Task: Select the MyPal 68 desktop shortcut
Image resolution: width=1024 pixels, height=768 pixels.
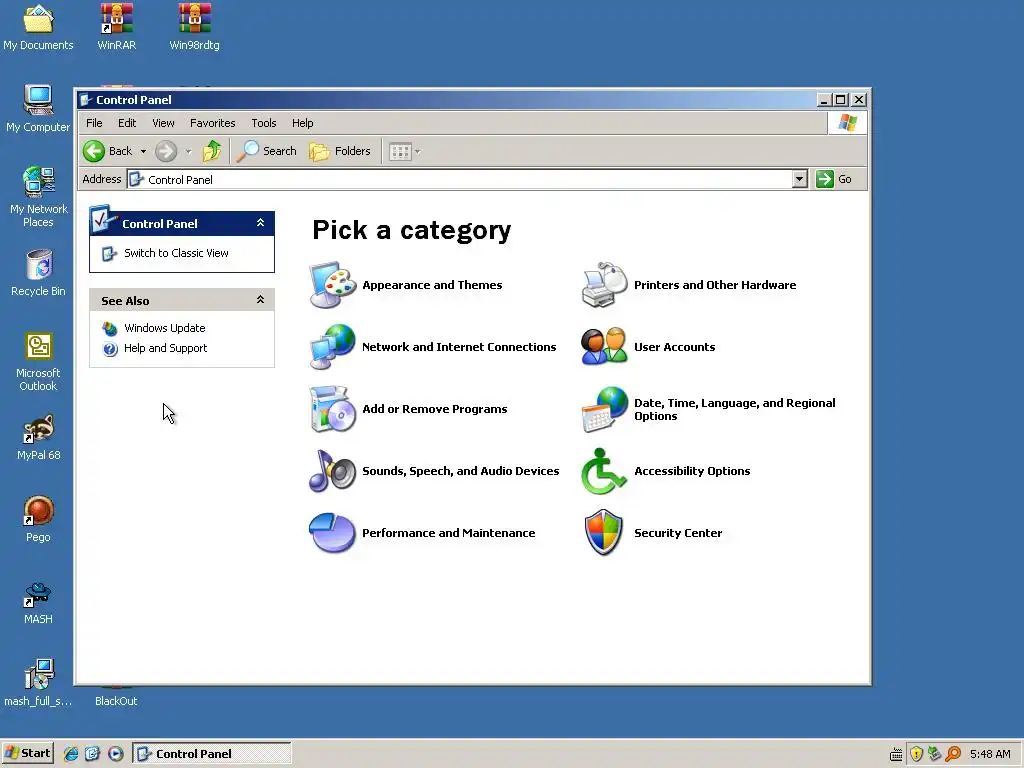Action: click(38, 437)
